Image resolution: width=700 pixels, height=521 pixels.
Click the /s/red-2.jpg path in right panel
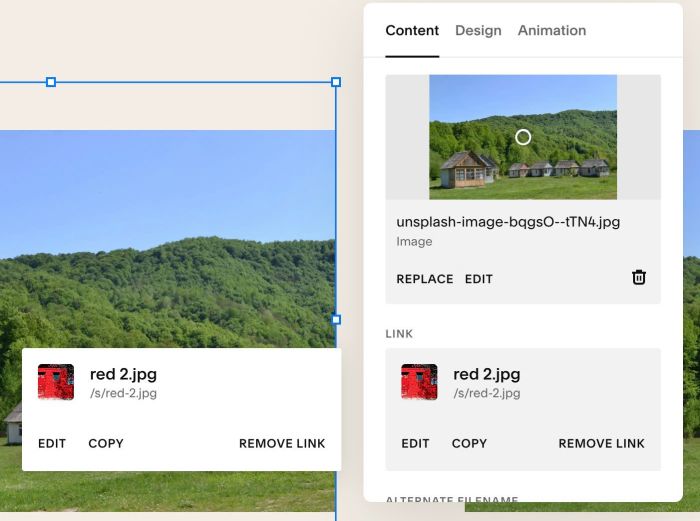(487, 393)
